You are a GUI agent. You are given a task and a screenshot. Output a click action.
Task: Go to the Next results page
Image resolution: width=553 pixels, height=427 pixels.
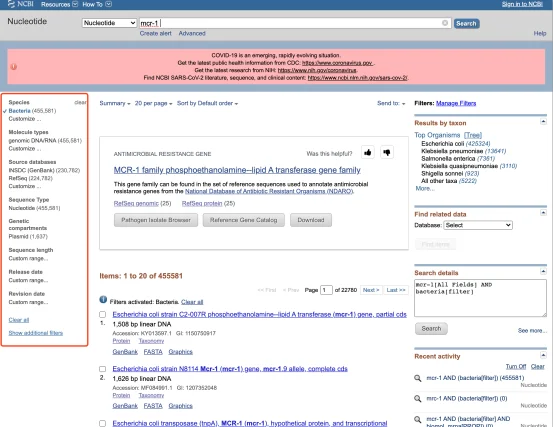pos(371,290)
